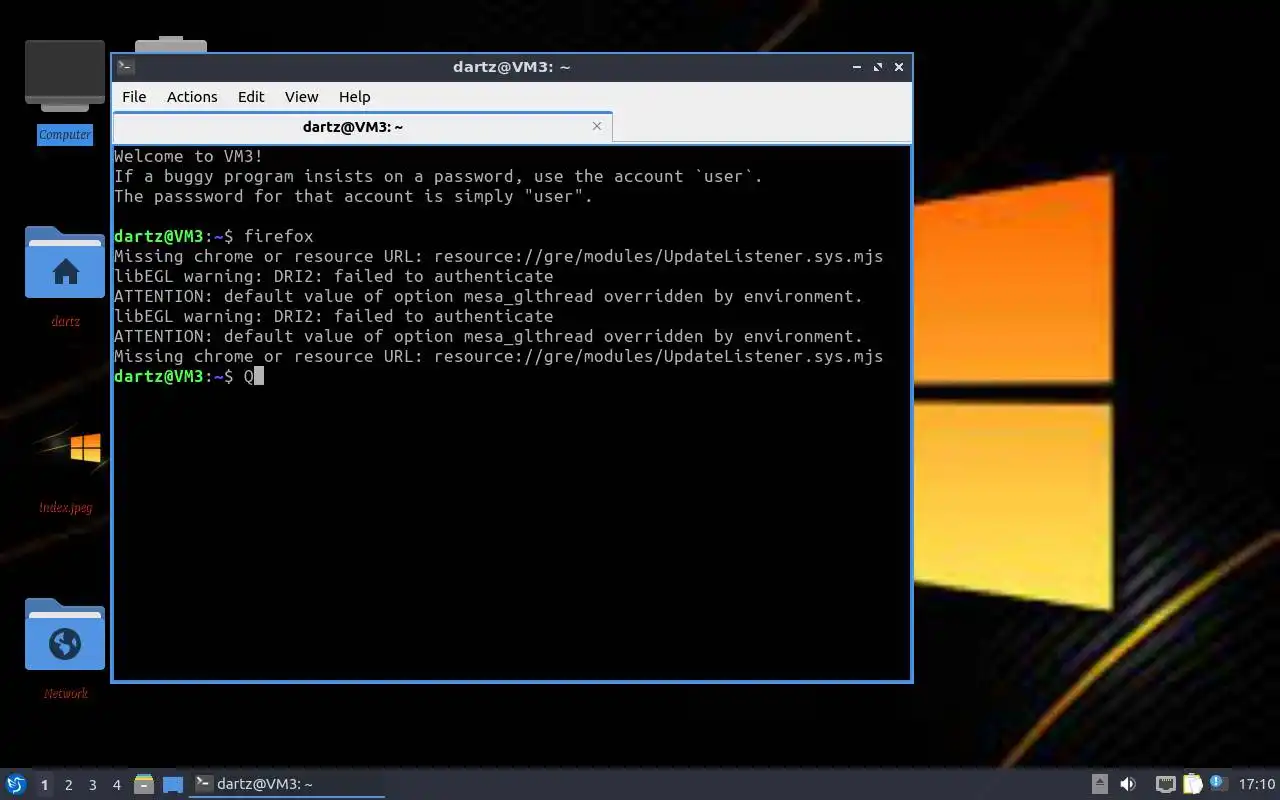Open the clipboard notes tray icon
This screenshot has height=800, width=1280.
point(1192,784)
